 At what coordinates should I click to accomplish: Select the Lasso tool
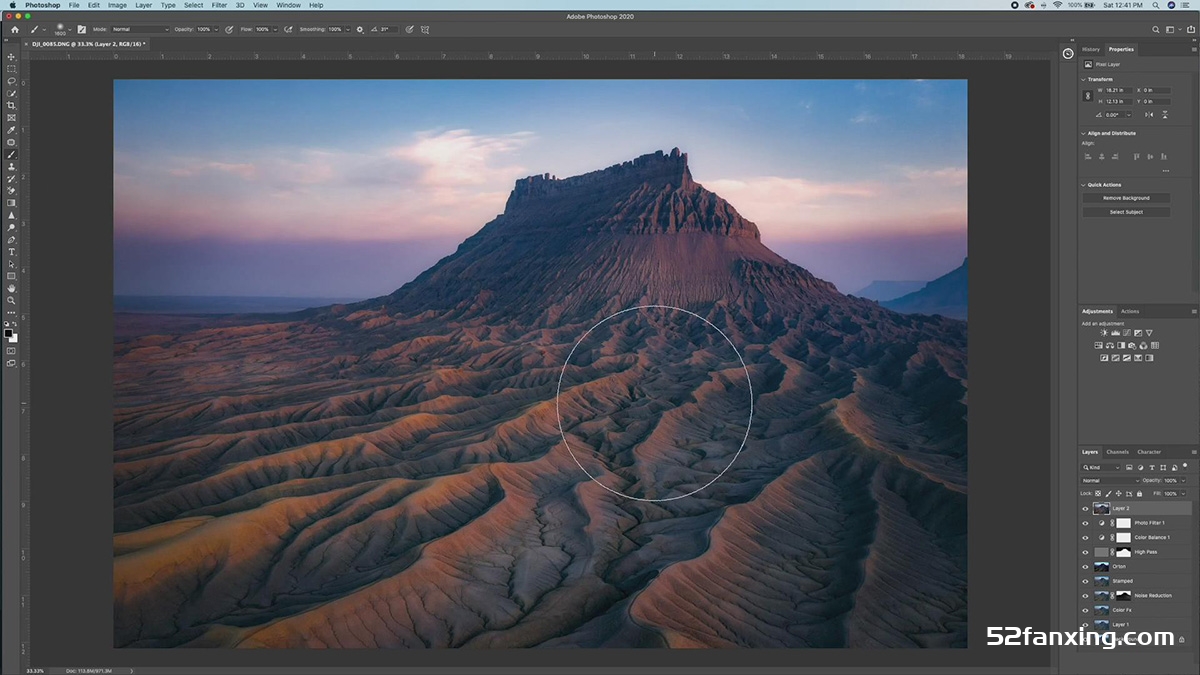pyautogui.click(x=12, y=81)
